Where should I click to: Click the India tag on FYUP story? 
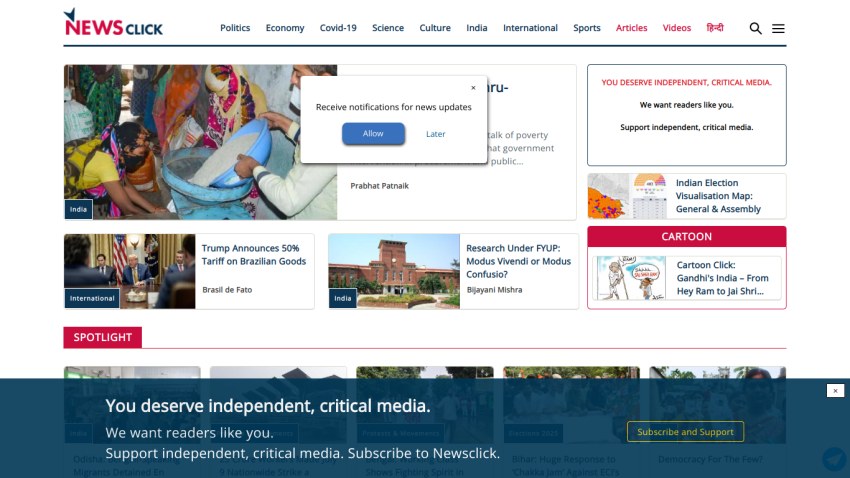[x=343, y=299]
